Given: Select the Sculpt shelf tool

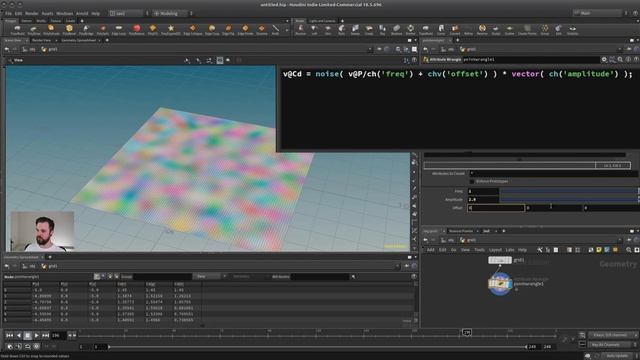Looking at the screenshot, I should click(x=496, y=29).
